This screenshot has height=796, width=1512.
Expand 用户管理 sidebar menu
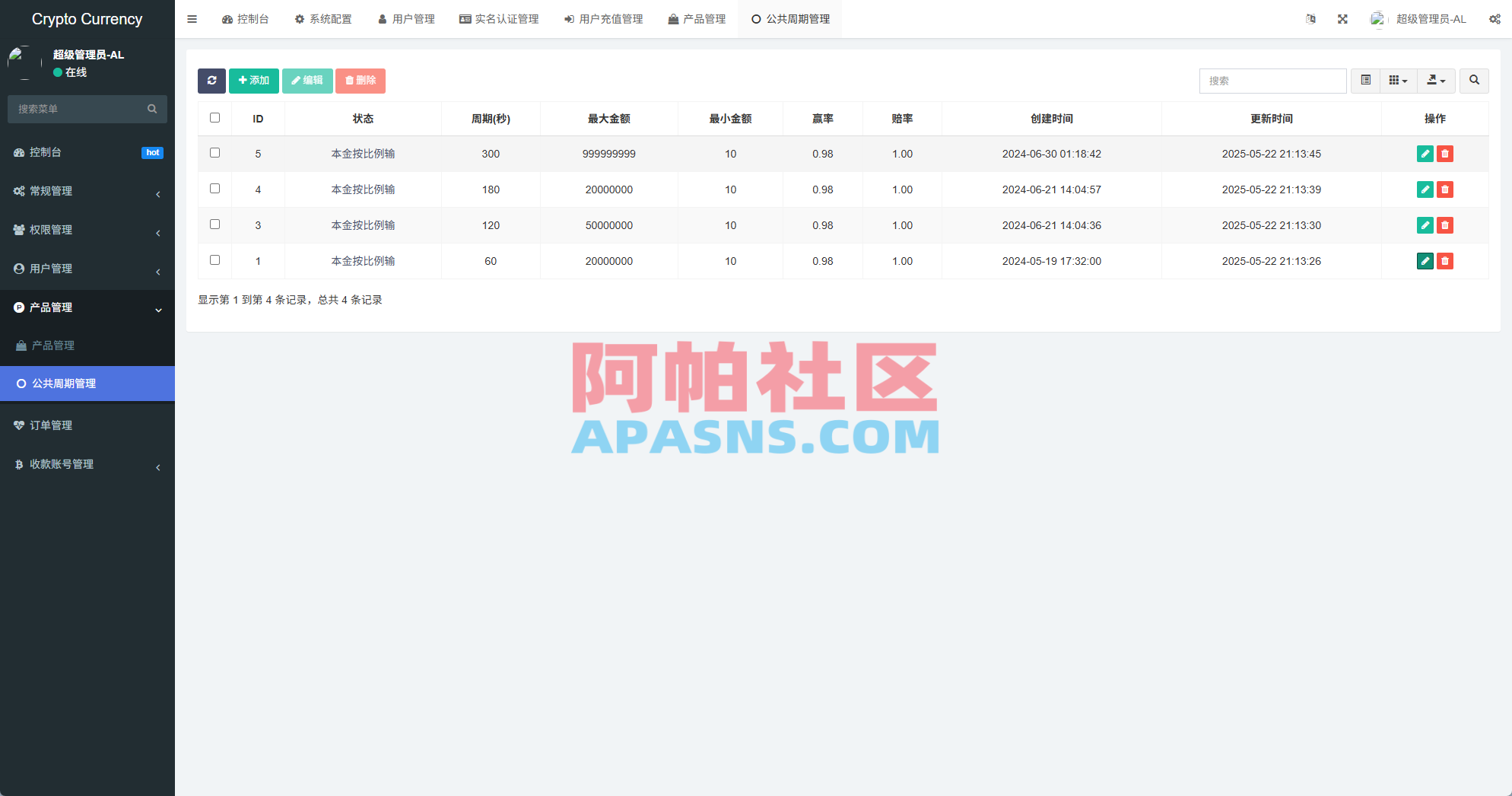pyautogui.click(x=87, y=269)
